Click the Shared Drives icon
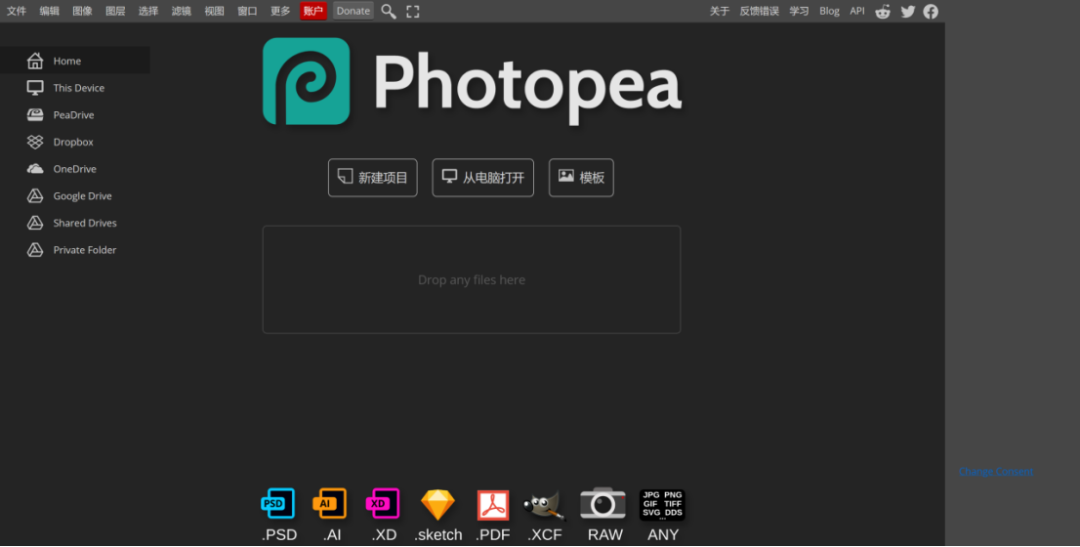The width and height of the screenshot is (1080, 547). (35, 223)
